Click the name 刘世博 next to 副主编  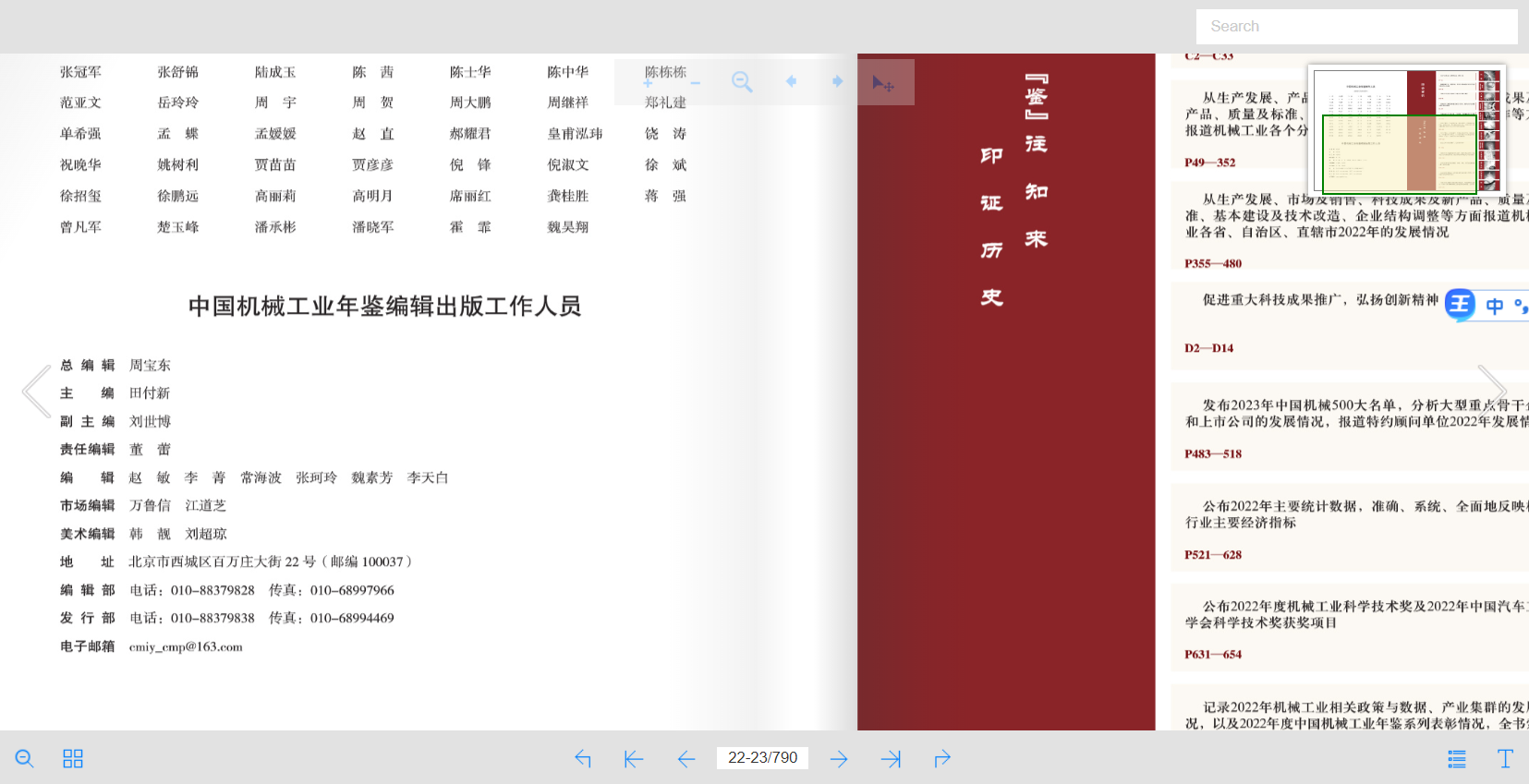[150, 422]
